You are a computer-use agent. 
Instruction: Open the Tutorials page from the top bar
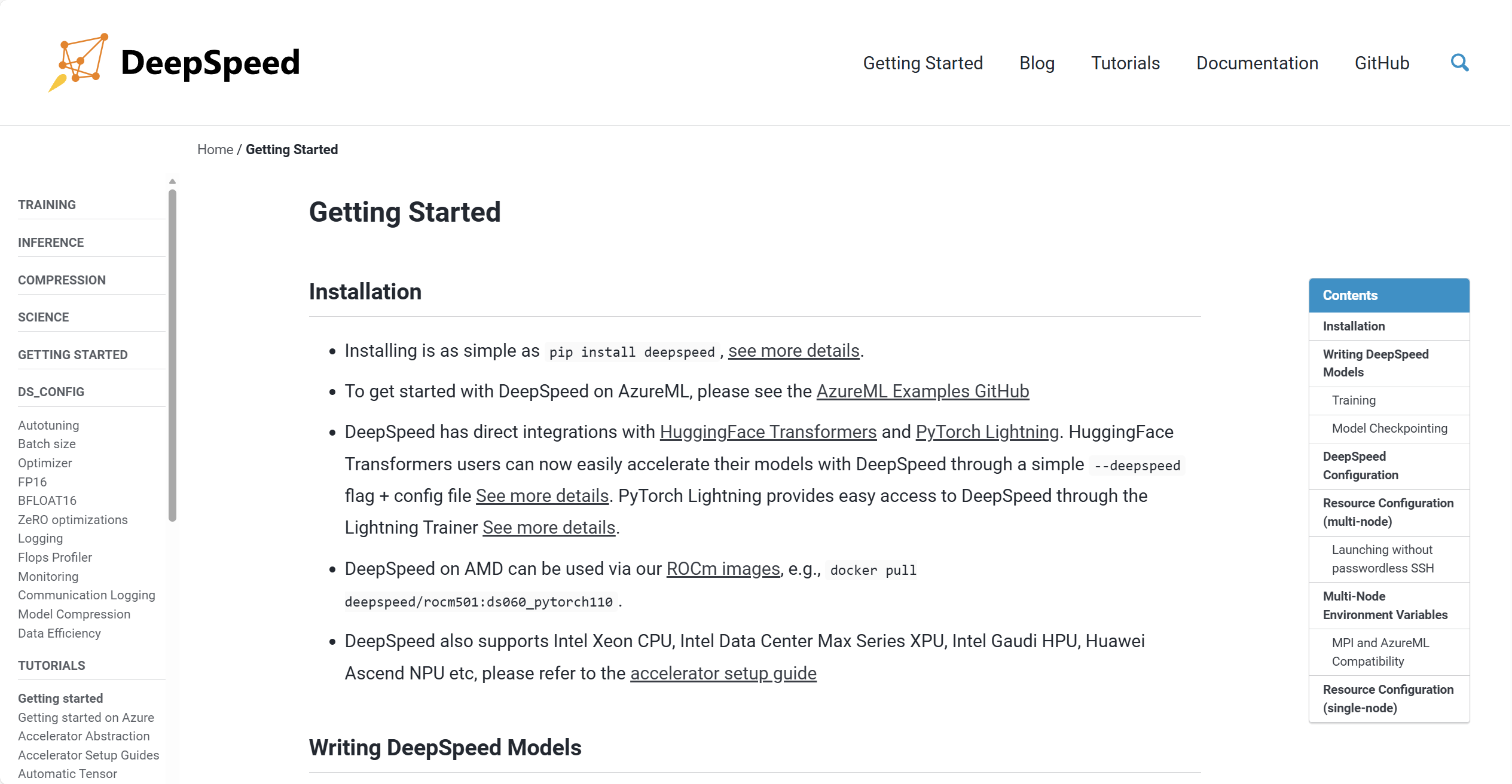pyautogui.click(x=1125, y=63)
